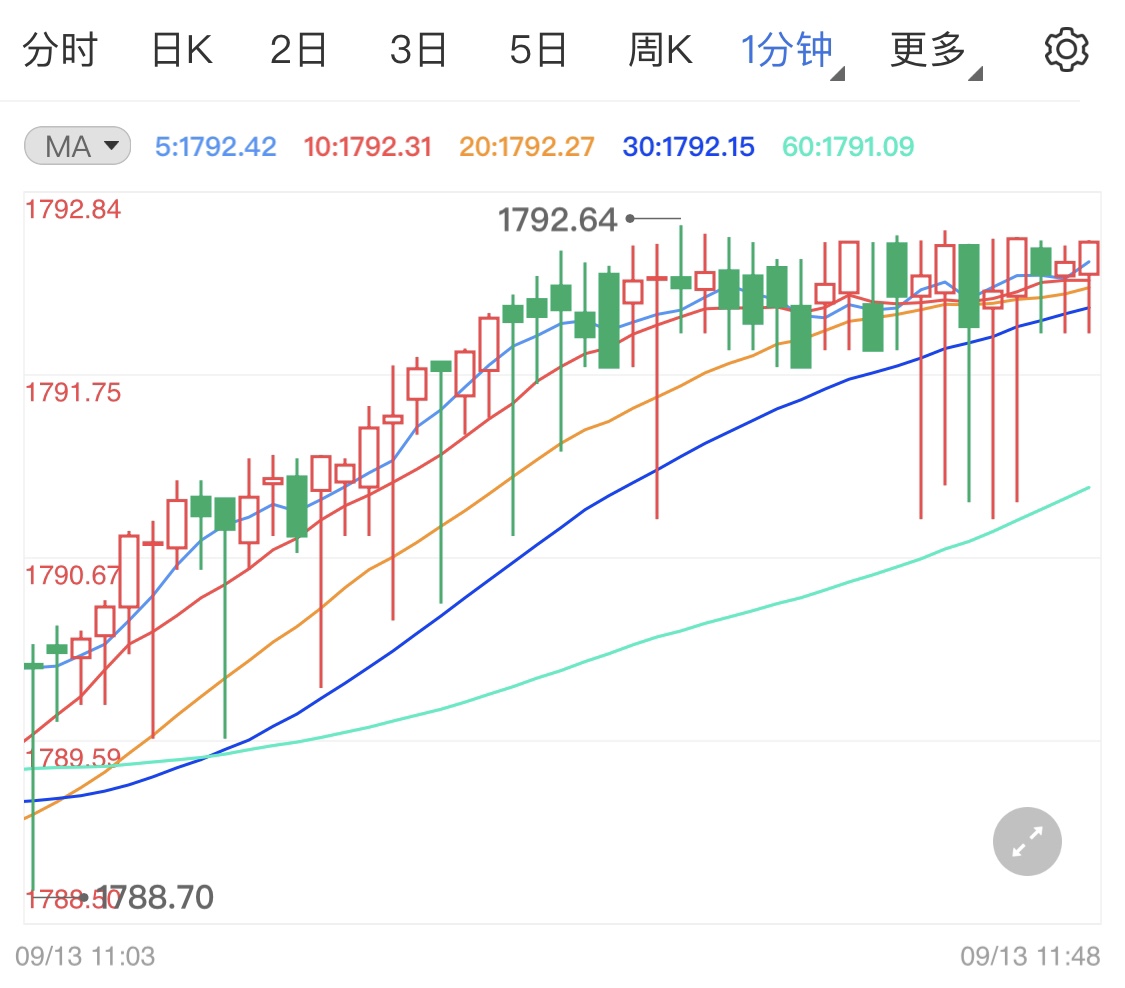The height and width of the screenshot is (988, 1125).
Task: Open the 1分钟 interval dropdown
Action: (x=792, y=52)
